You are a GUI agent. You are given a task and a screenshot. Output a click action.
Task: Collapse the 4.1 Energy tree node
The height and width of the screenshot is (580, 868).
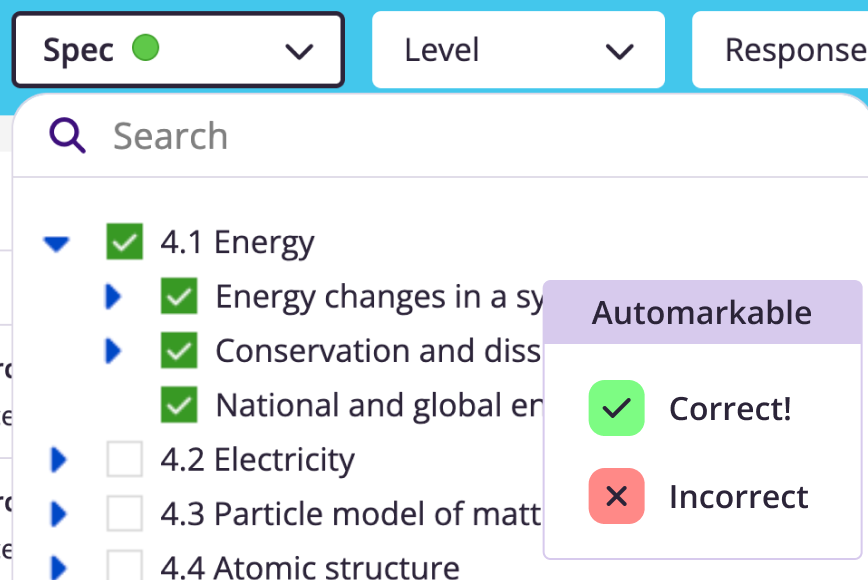pos(56,244)
